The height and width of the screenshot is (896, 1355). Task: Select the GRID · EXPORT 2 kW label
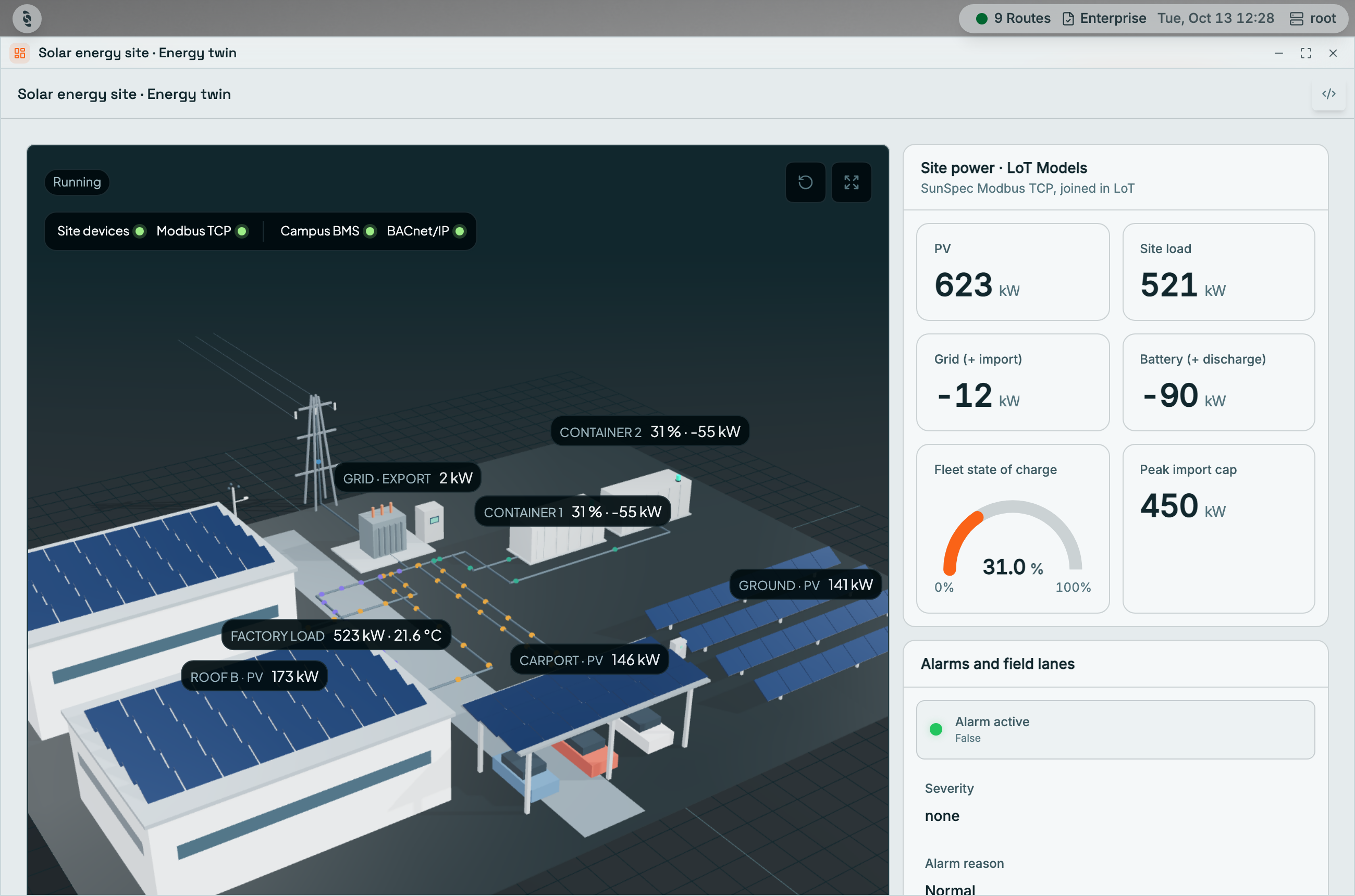point(408,478)
